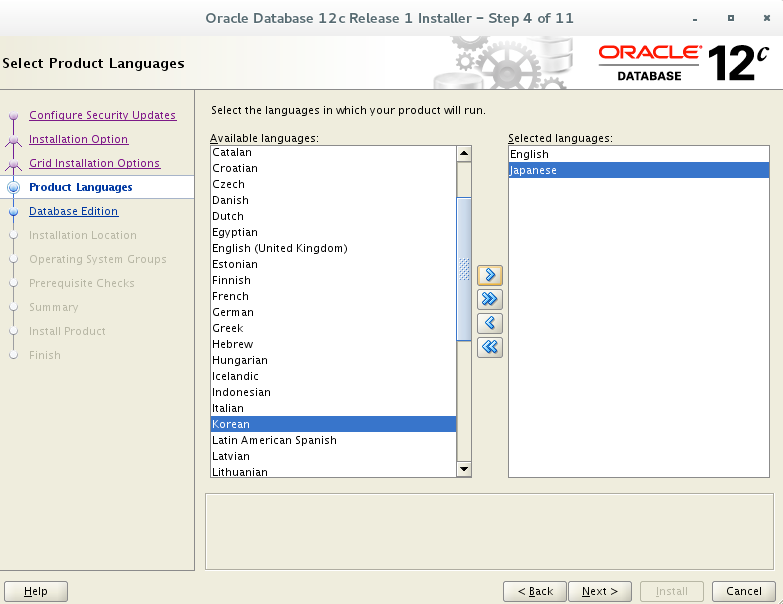Click the scrollbar track below the thumb

pos(464,401)
